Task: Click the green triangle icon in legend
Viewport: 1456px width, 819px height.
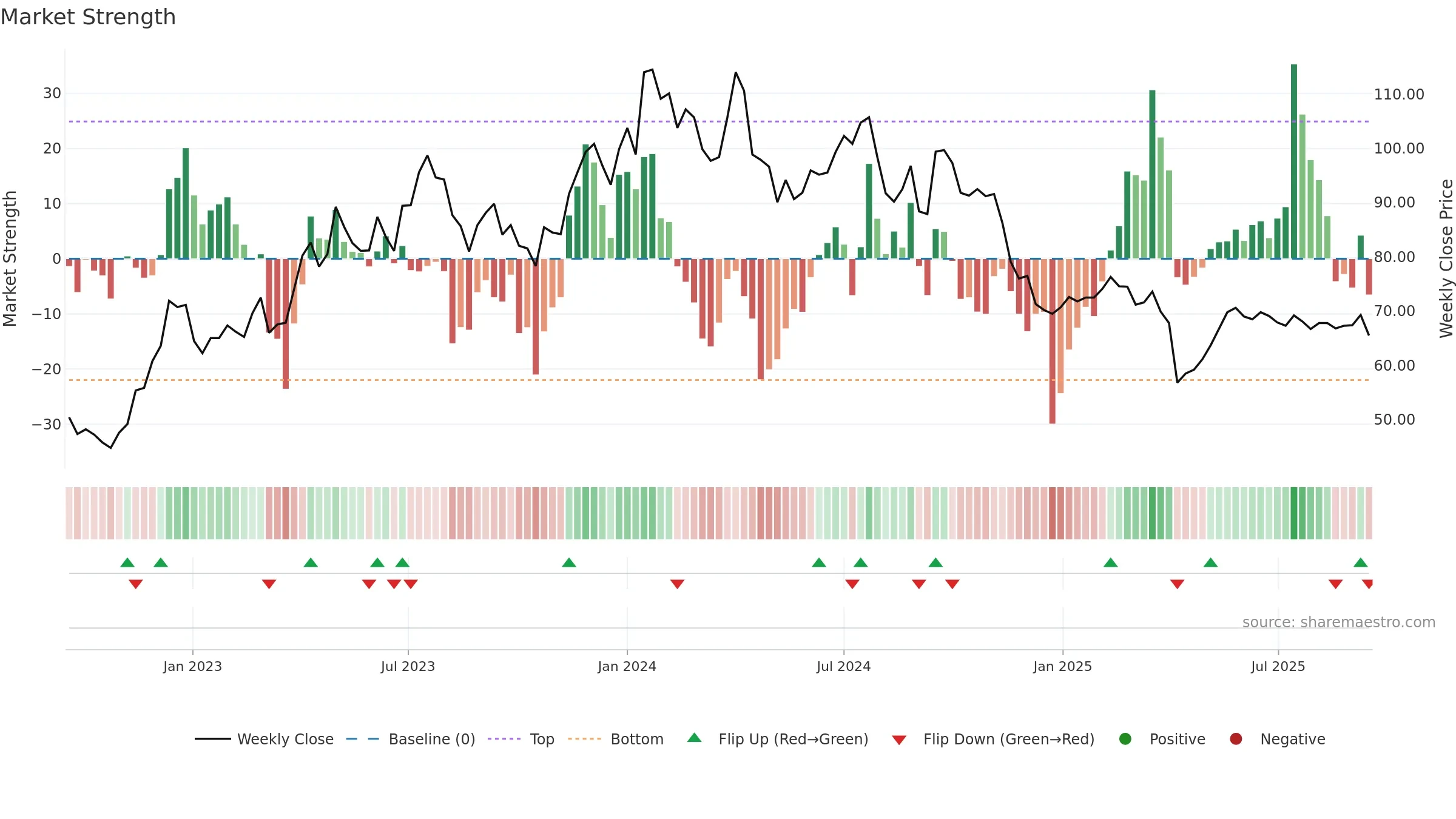Action: [695, 738]
